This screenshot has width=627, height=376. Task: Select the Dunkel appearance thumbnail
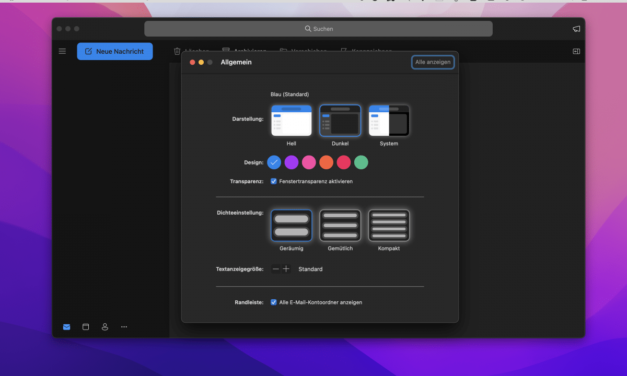(x=340, y=120)
